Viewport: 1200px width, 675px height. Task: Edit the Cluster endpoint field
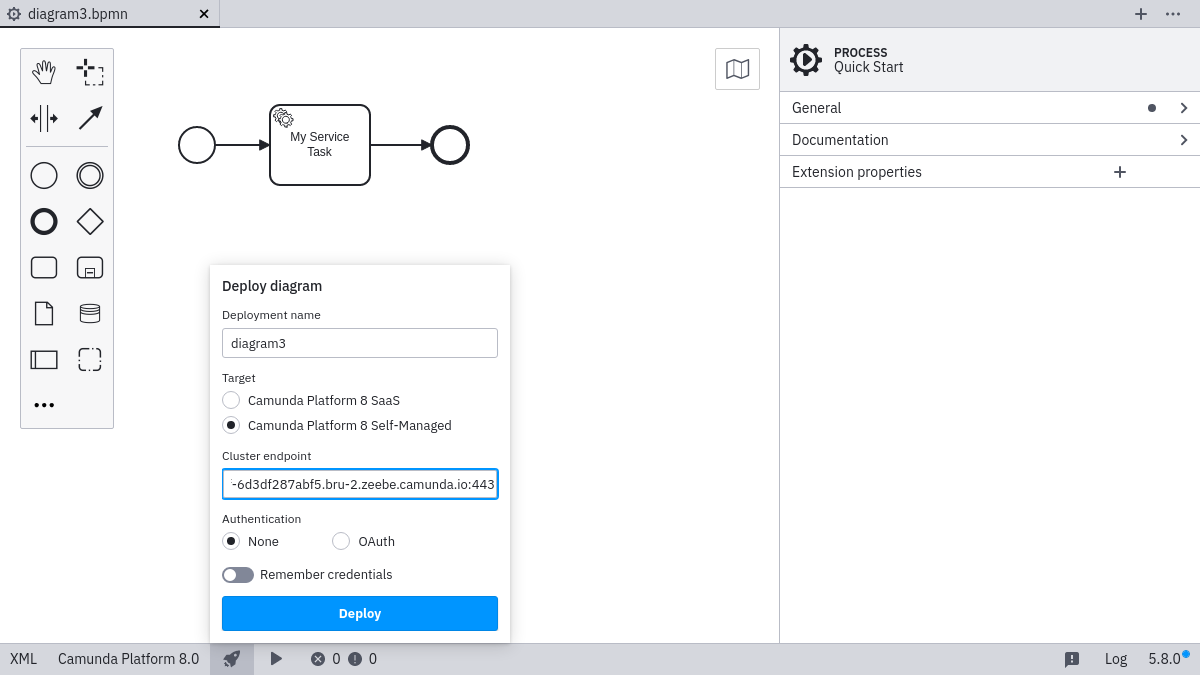[360, 484]
